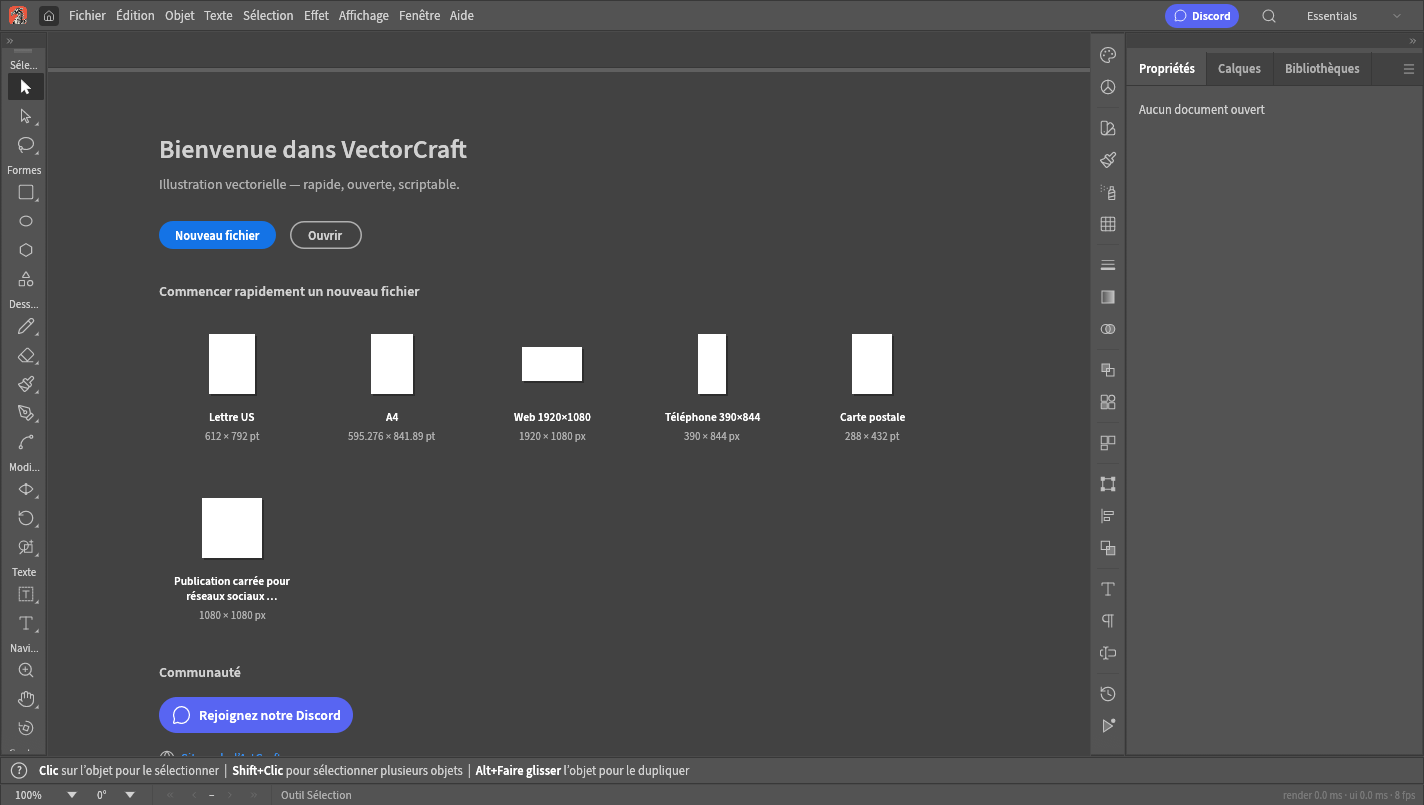Switch to the Calques tab

pos(1239,69)
